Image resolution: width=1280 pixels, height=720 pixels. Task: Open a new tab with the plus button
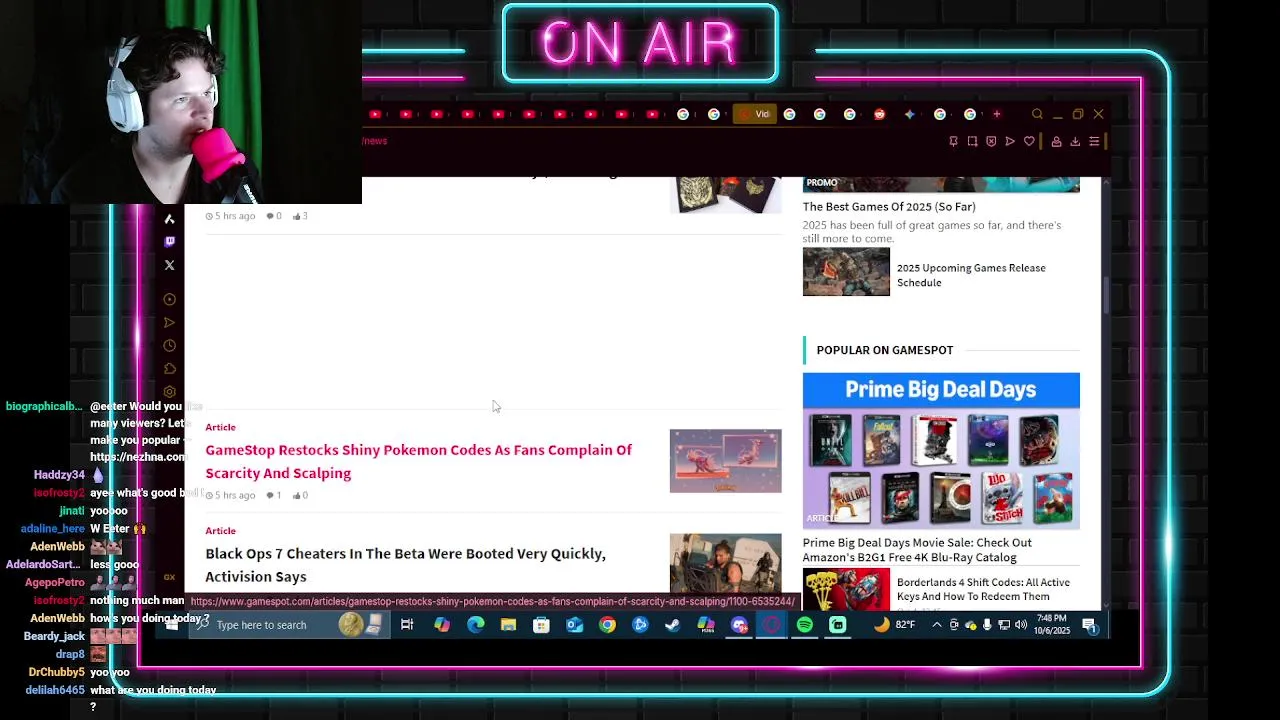coord(996,114)
